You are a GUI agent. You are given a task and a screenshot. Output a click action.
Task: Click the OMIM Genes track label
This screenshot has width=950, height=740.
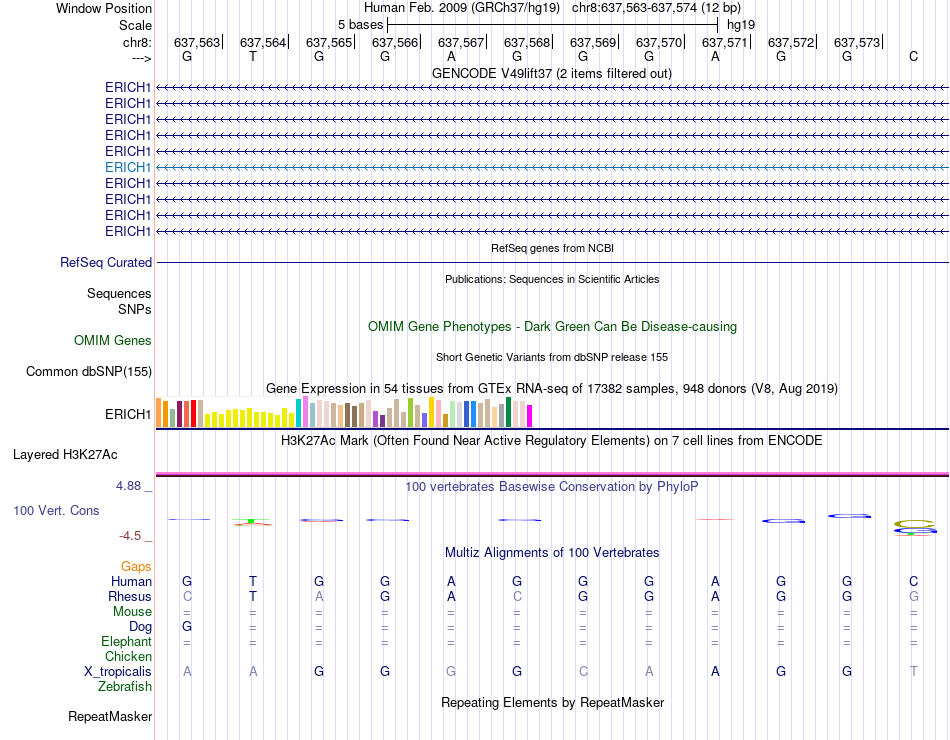[x=112, y=341]
